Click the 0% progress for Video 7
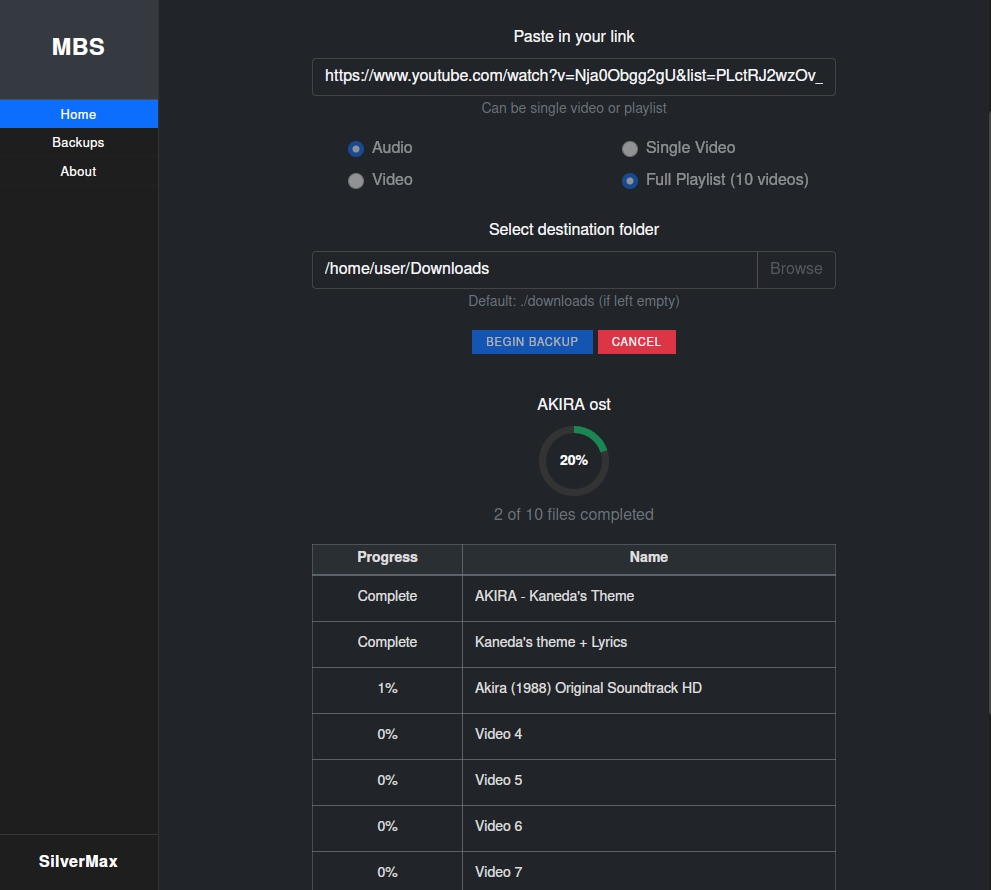 [387, 872]
